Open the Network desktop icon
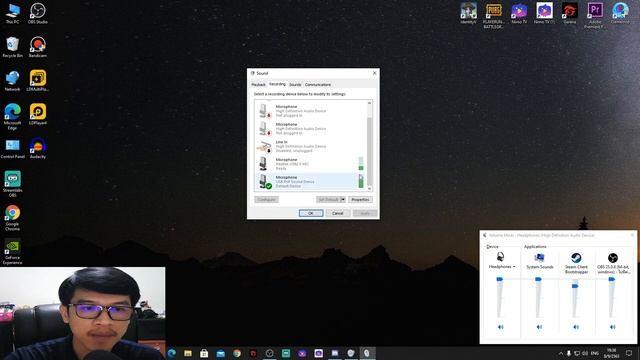 [12, 81]
